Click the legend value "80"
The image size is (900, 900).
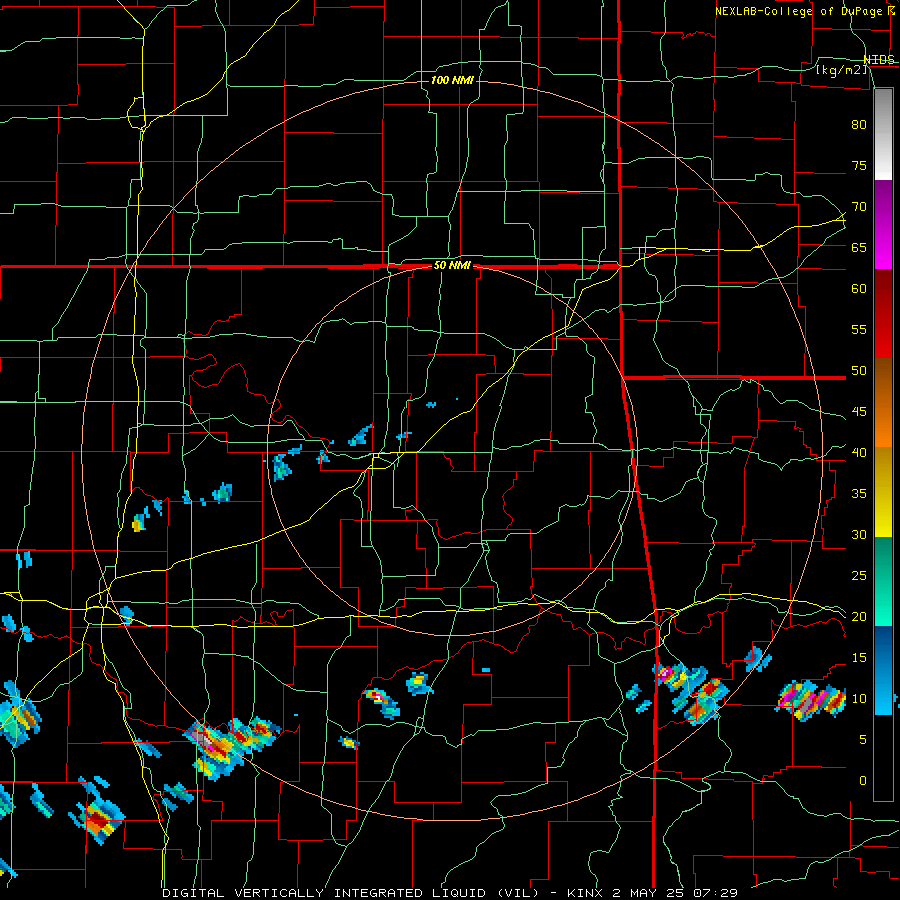859,125
